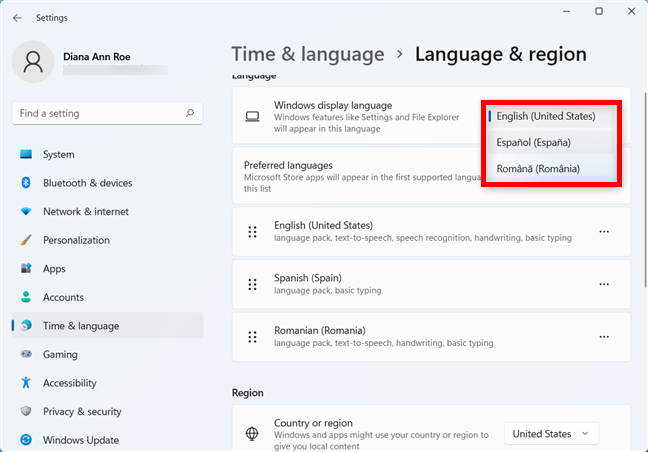648x452 pixels.
Task: Pick Română (România) as display language
Action: (x=538, y=169)
